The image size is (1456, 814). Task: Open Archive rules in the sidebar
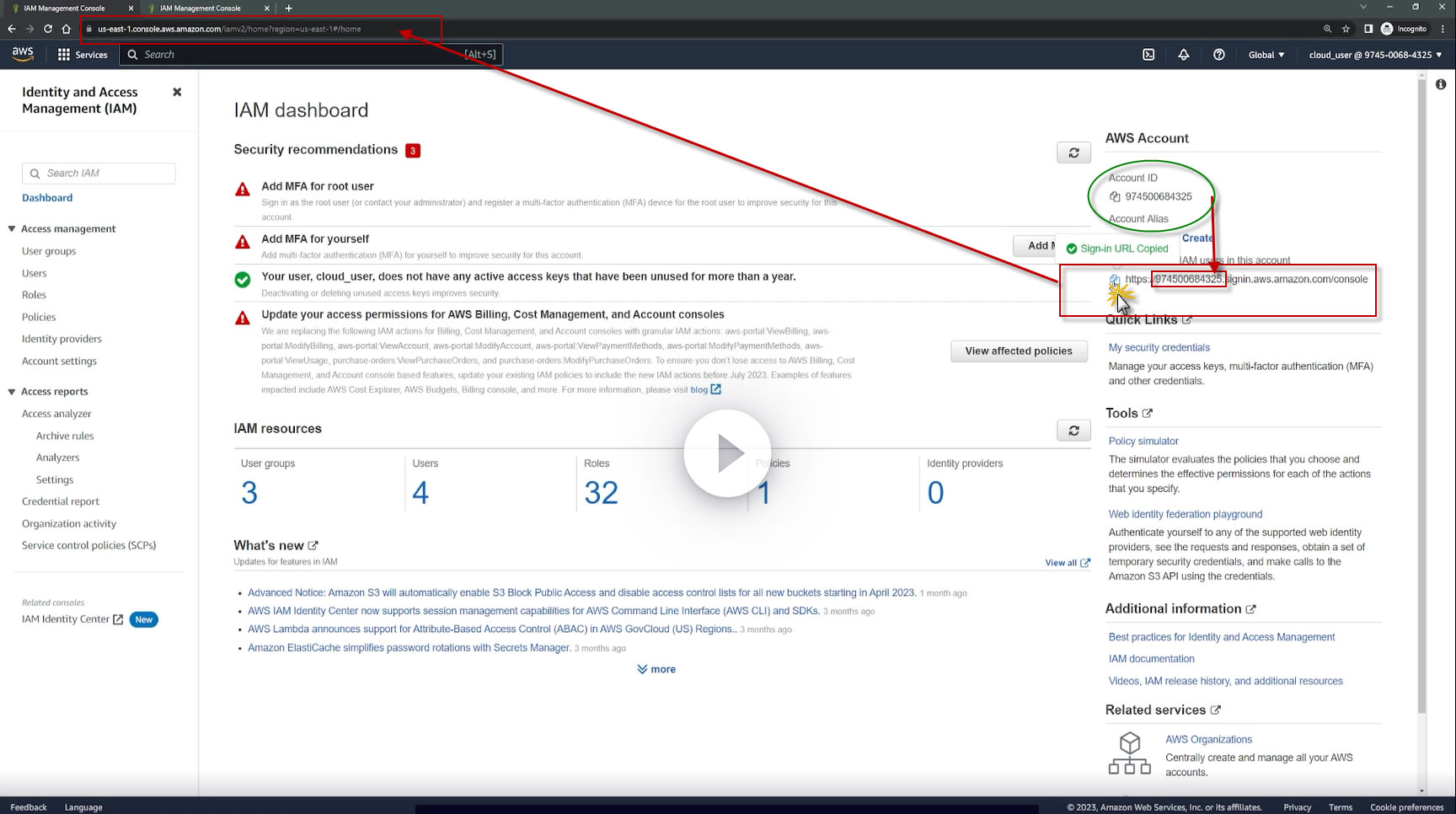pyautogui.click(x=65, y=436)
